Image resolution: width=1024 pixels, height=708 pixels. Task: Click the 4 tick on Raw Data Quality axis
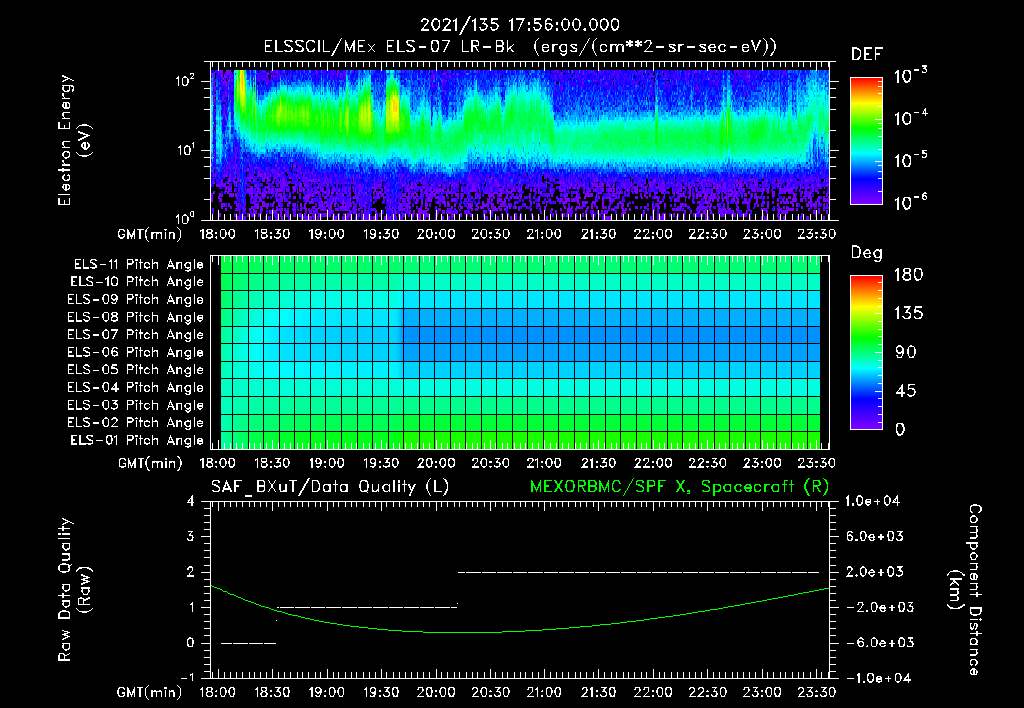click(191, 501)
